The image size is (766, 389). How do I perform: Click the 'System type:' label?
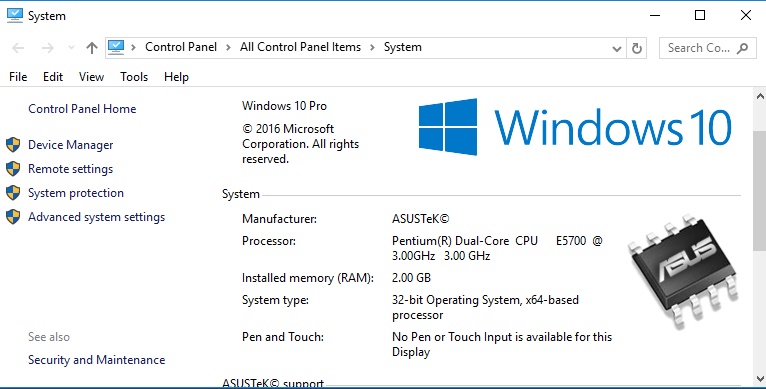275,300
